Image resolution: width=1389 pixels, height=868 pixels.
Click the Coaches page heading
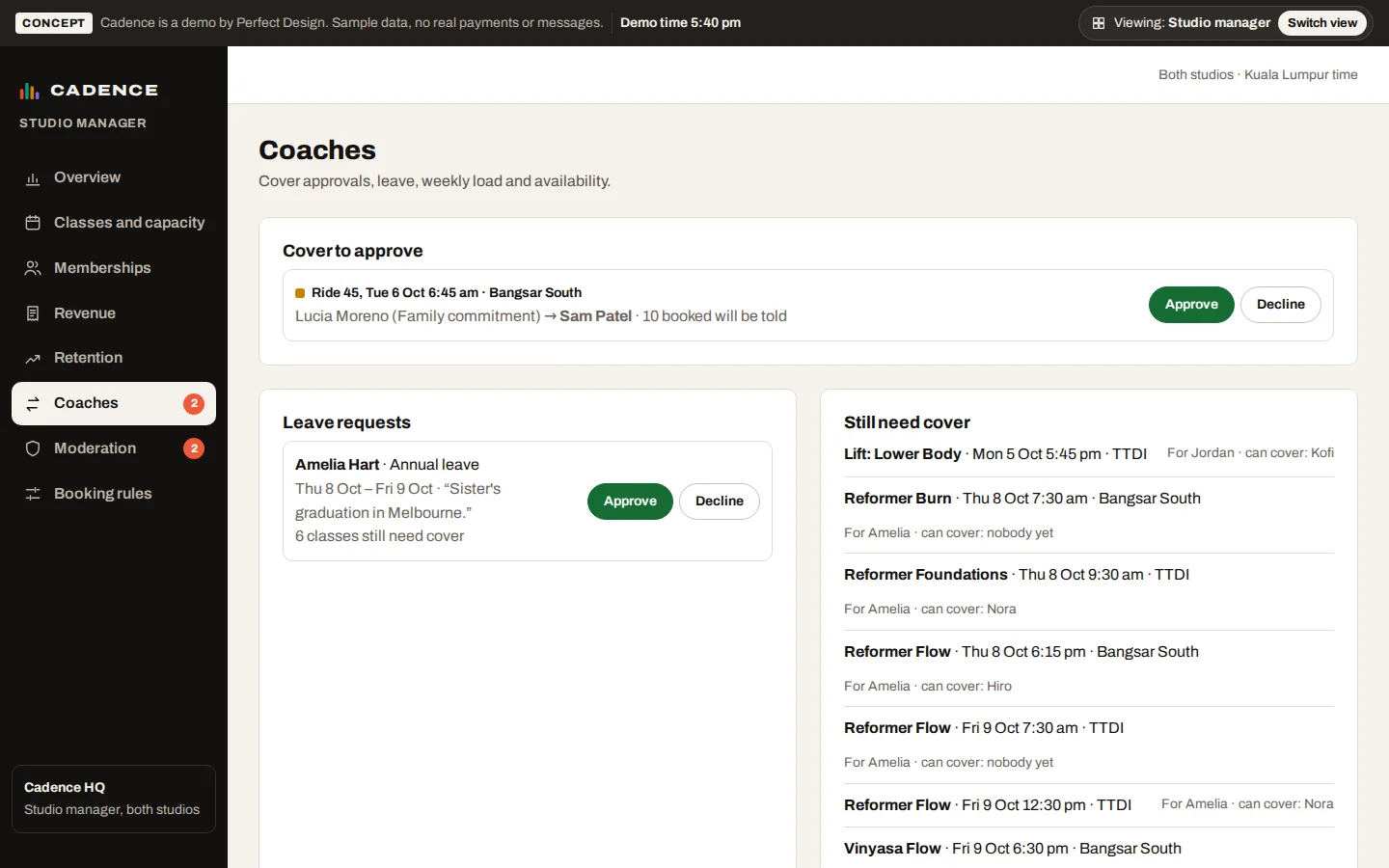coord(317,150)
